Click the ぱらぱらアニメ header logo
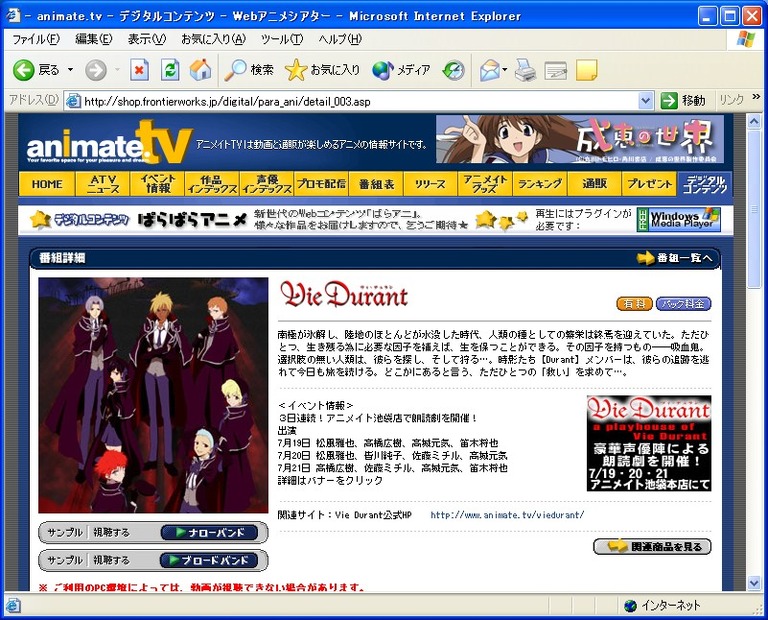 pyautogui.click(x=192, y=219)
